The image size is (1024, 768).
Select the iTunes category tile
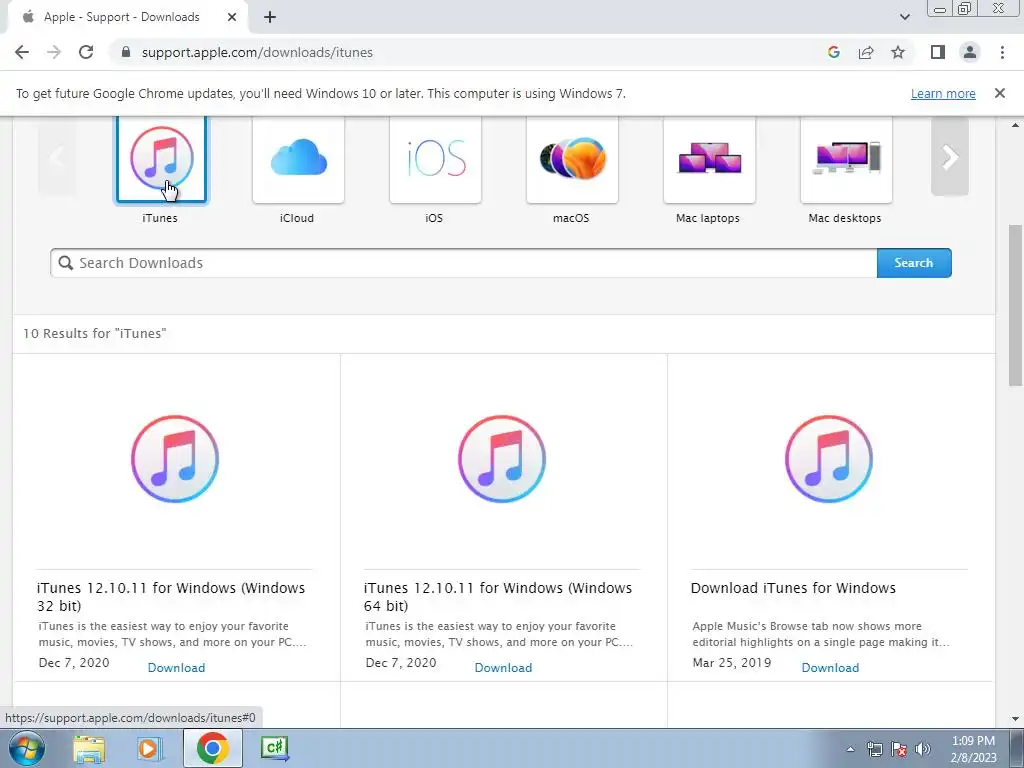coord(161,159)
